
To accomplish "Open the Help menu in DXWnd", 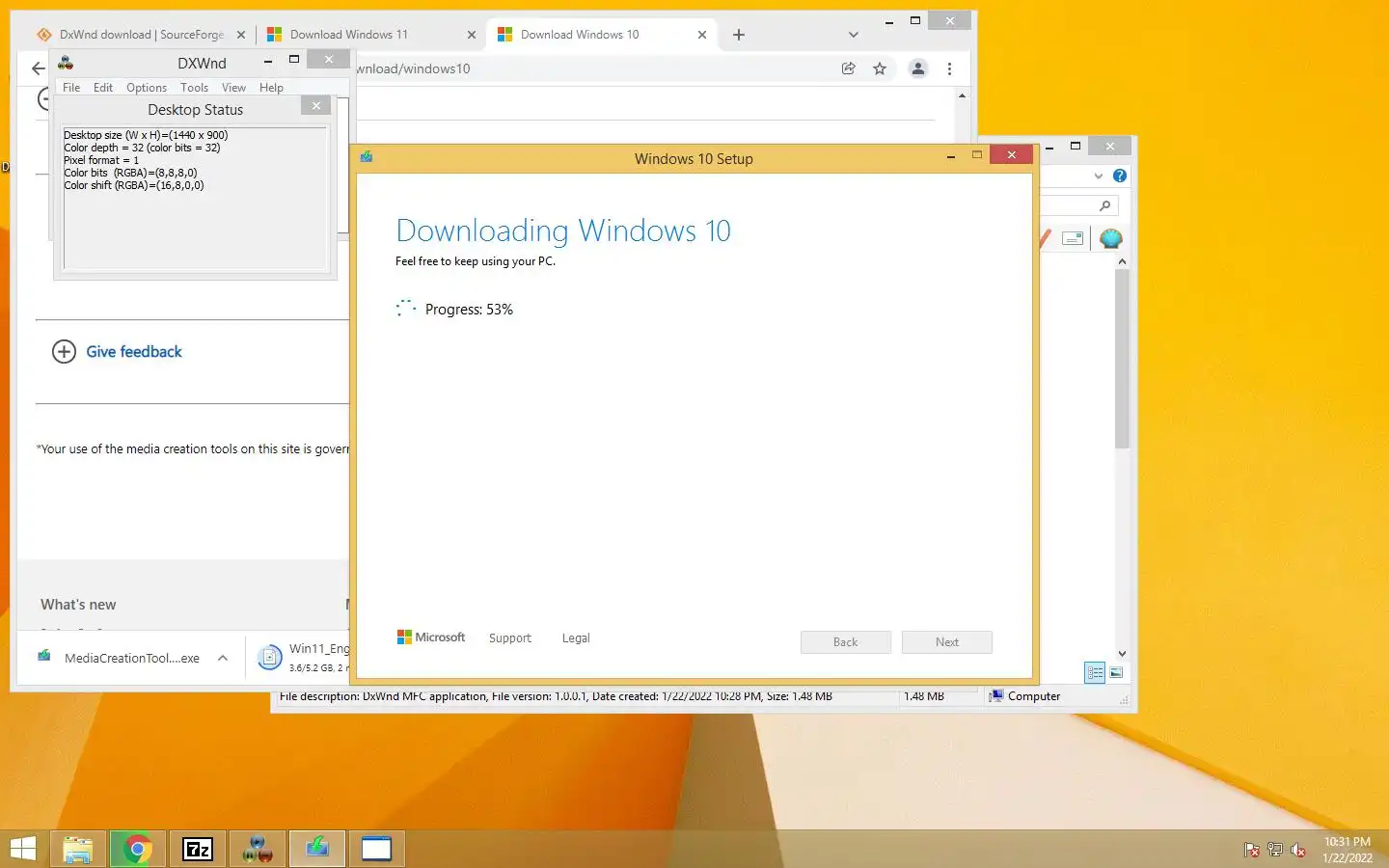I will [271, 87].
